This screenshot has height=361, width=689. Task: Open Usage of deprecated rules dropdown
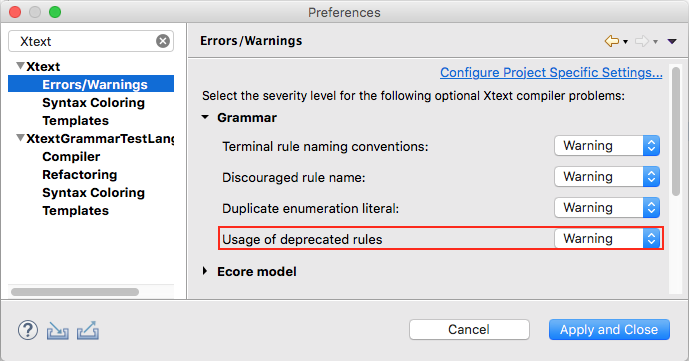(607, 238)
